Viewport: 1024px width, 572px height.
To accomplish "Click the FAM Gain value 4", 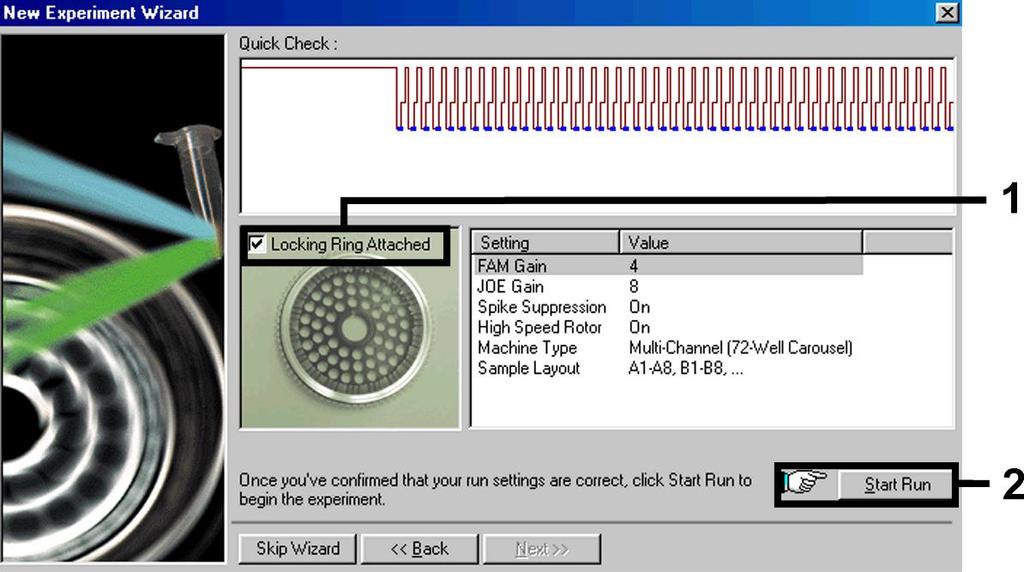I will tap(633, 266).
